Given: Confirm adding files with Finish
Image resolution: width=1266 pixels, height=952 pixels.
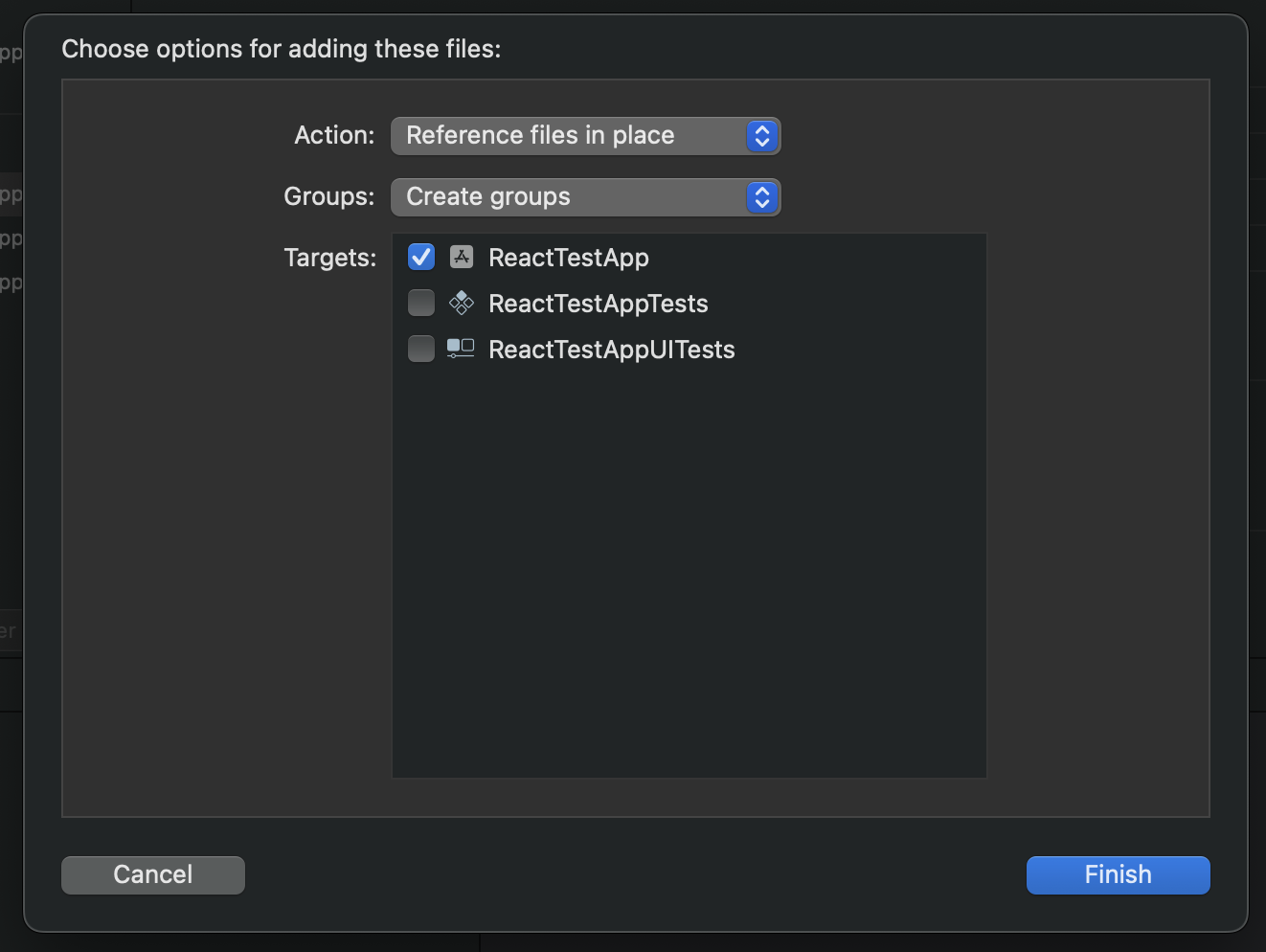Looking at the screenshot, I should pyautogui.click(x=1118, y=874).
